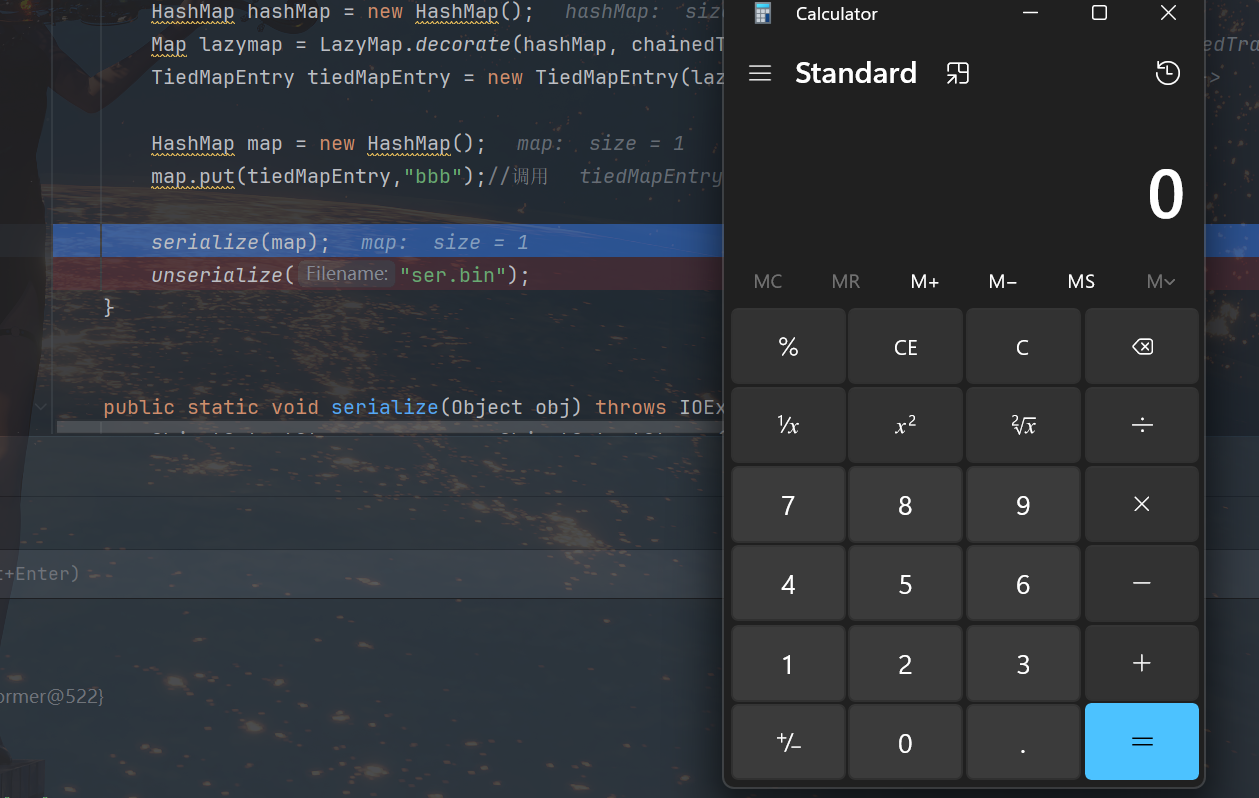Toggle Keep on top mode icon
Screen dimensions: 1259x798
[957, 73]
